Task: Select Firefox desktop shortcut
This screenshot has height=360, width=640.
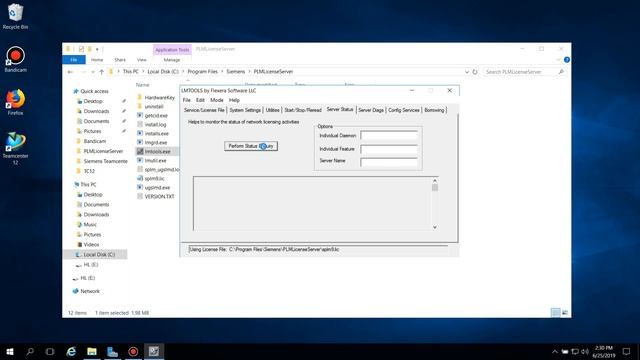Action: point(16,102)
